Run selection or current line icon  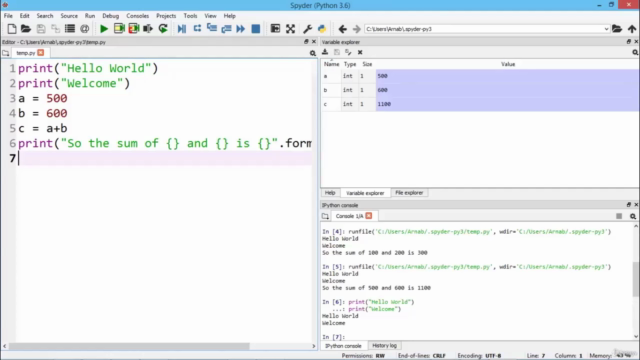pyautogui.click(x=148, y=29)
